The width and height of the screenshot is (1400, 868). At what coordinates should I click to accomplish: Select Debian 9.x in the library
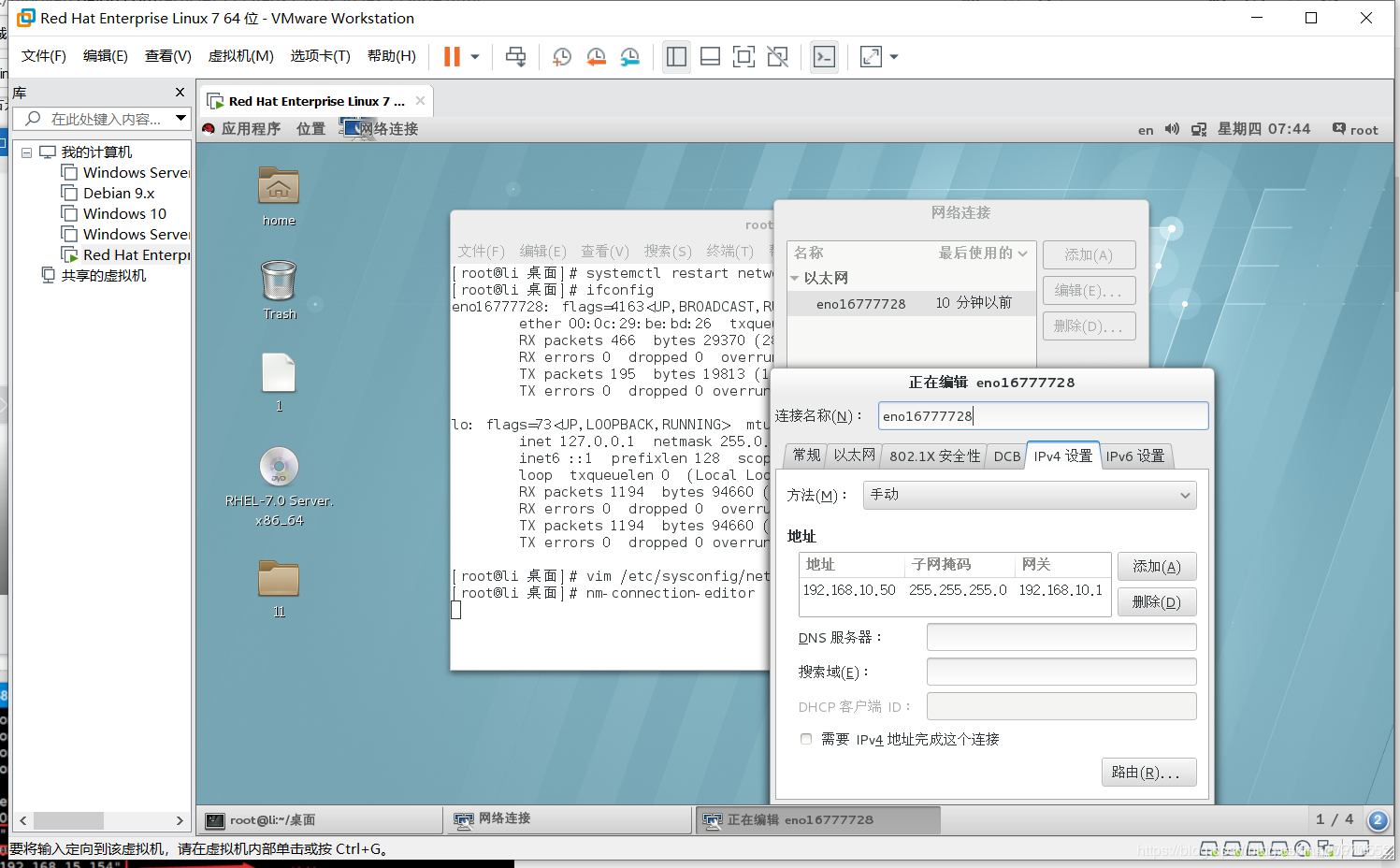pos(119,194)
